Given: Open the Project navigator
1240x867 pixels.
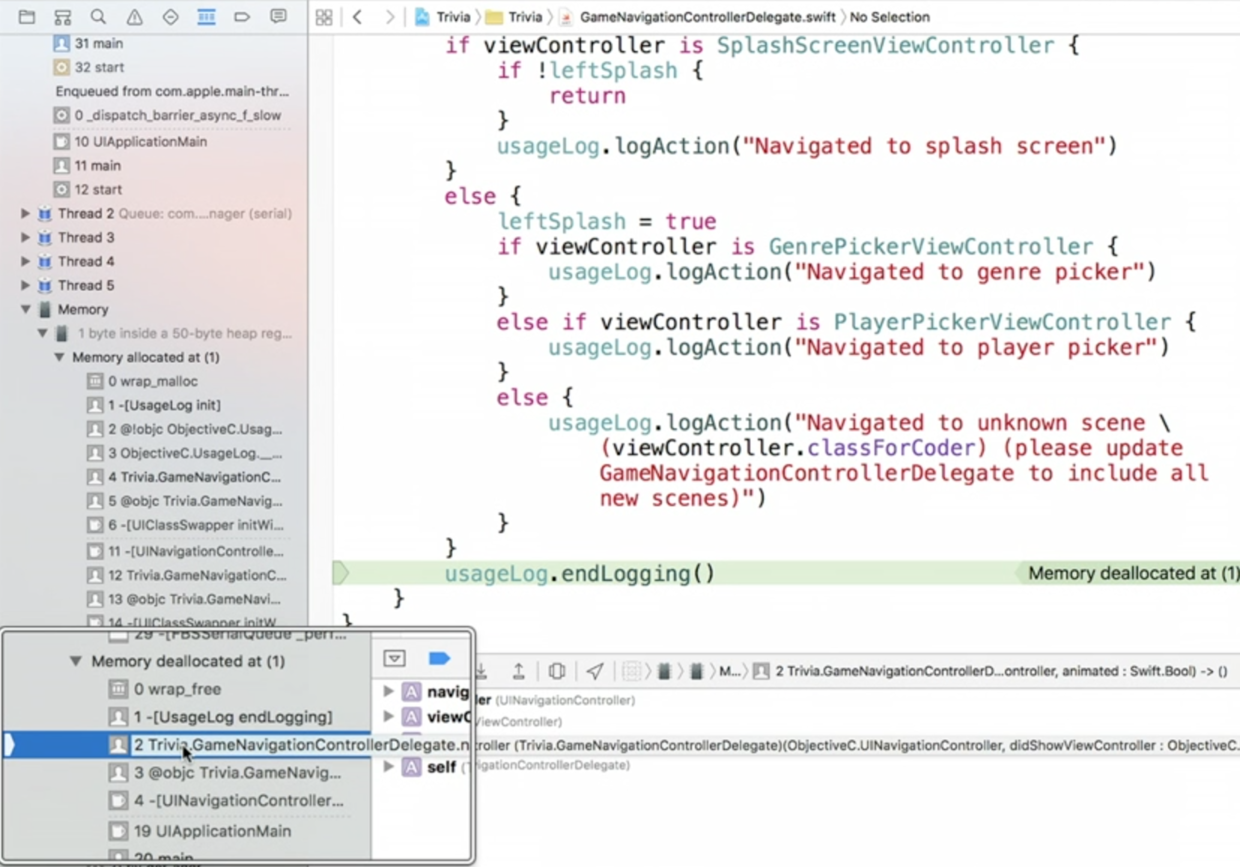Looking at the screenshot, I should tap(27, 17).
